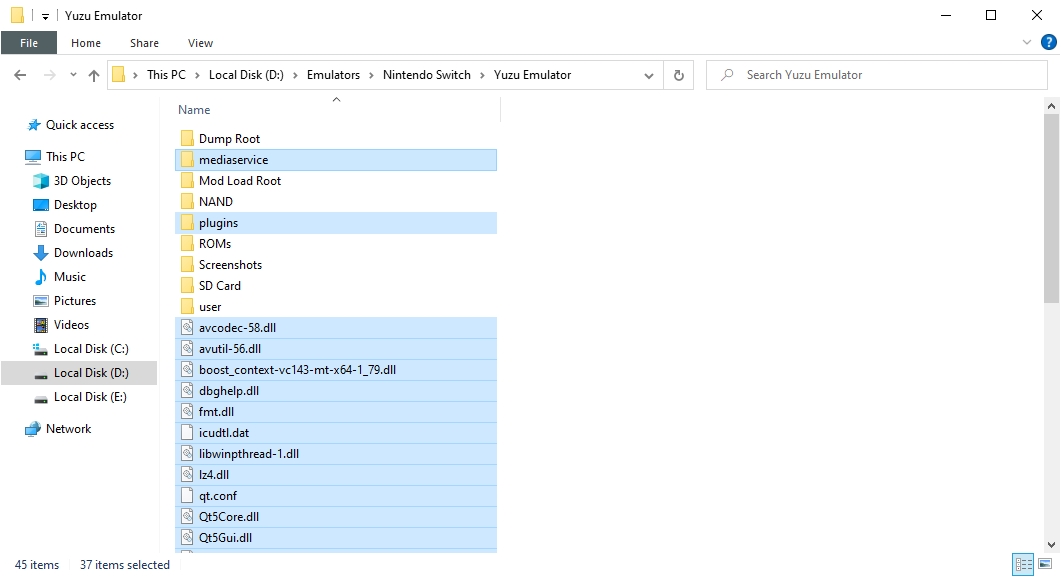This screenshot has width=1061, height=577.
Task: Expand chevron after Nintendo Switch in breadcrumb
Action: tap(482, 75)
